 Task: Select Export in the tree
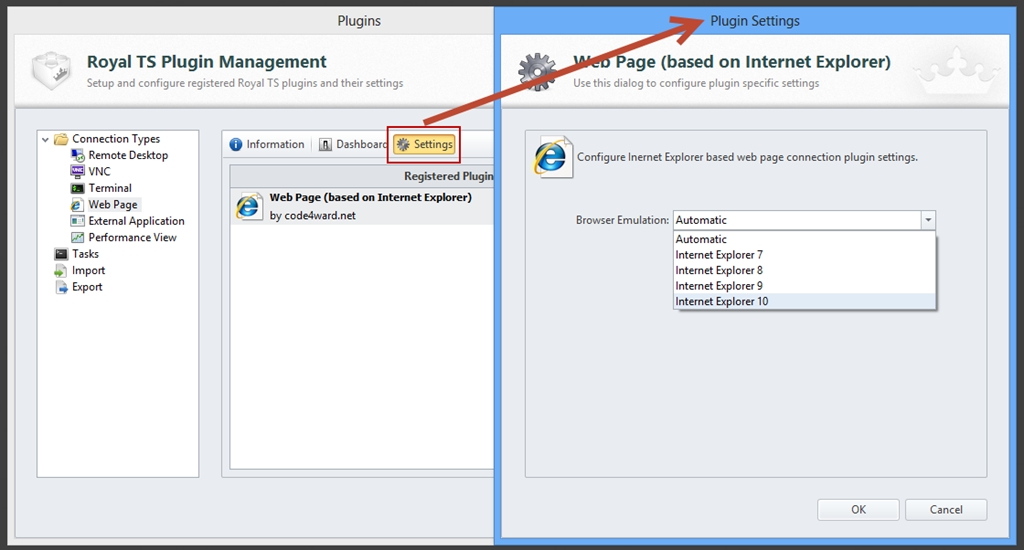click(x=87, y=287)
